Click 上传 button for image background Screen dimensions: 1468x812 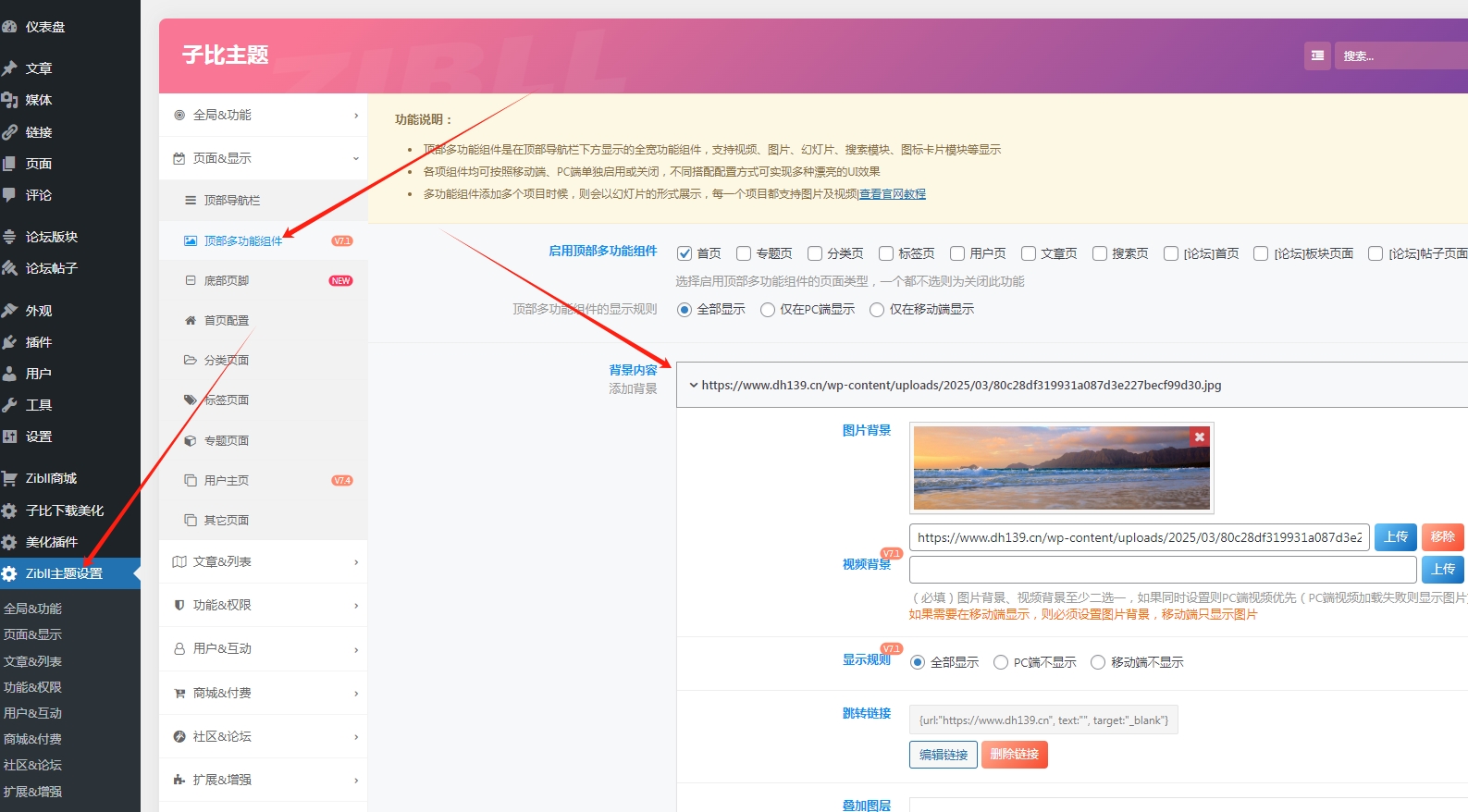[x=1396, y=536]
